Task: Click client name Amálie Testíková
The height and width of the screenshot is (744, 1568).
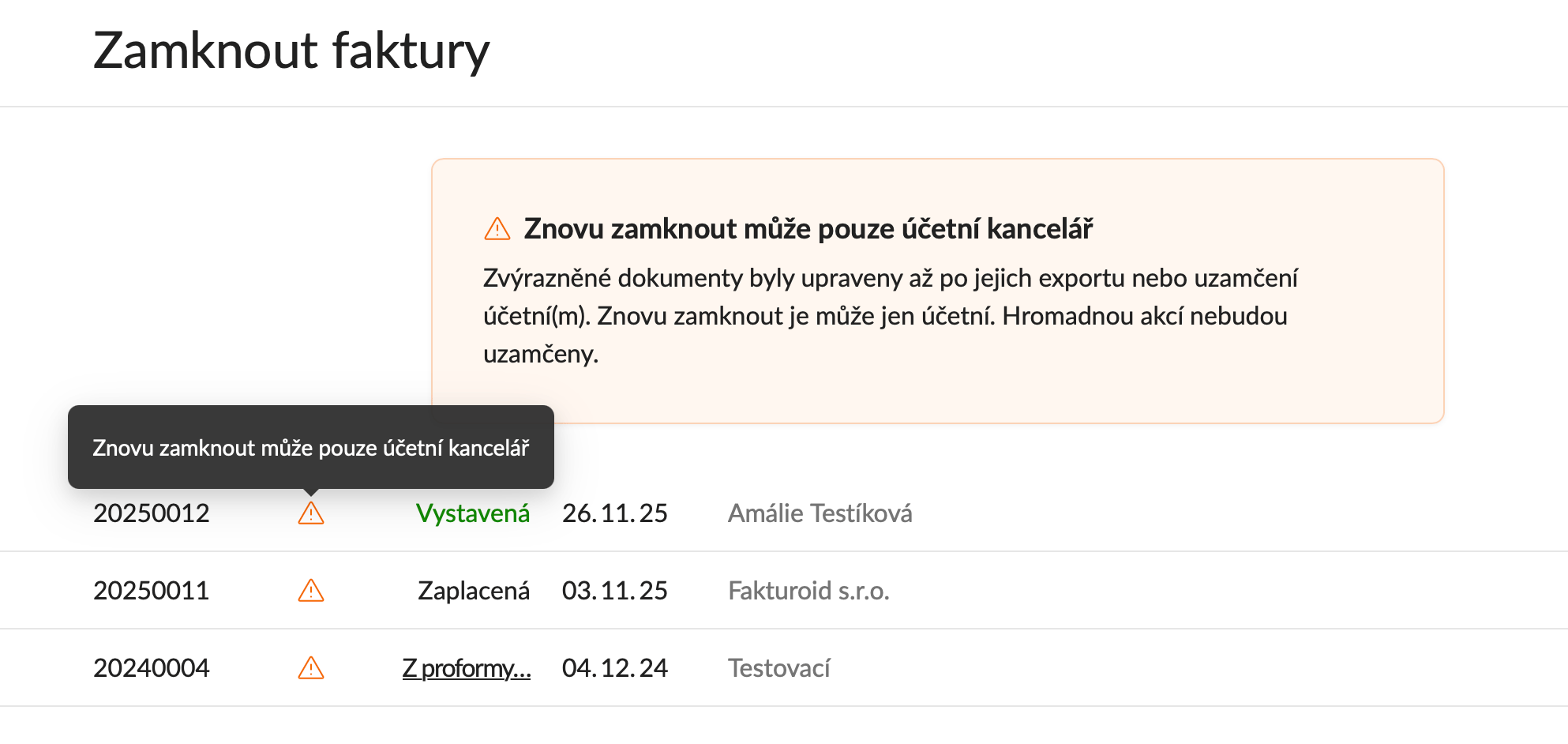Action: pos(820,513)
